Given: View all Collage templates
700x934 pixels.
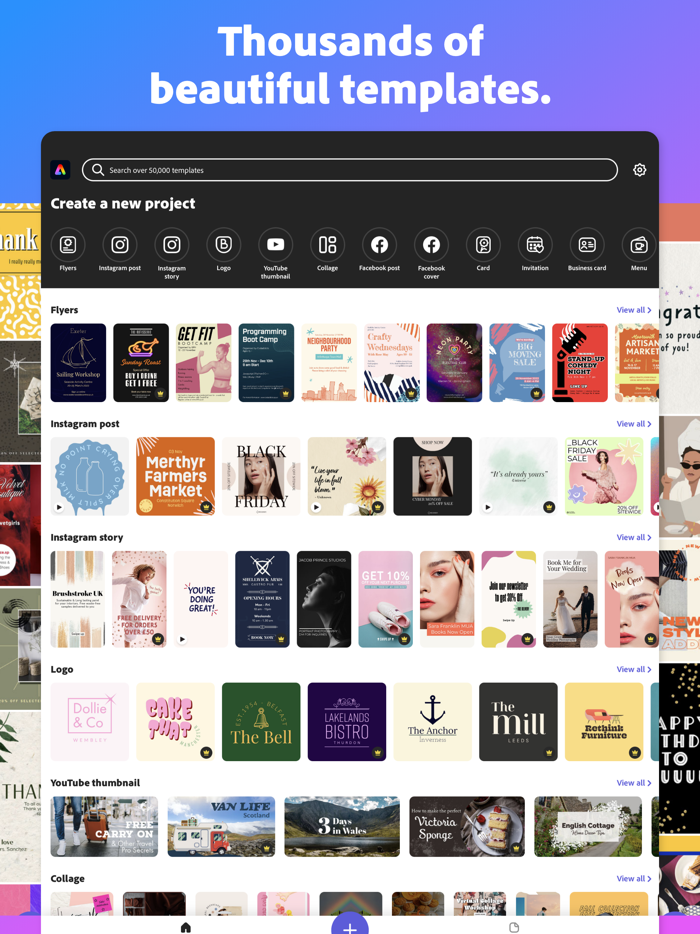Looking at the screenshot, I should point(634,879).
